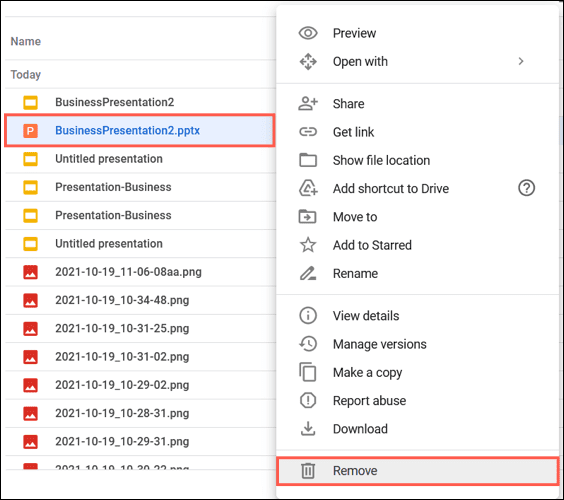Select 2021-10-19_10-31-02.png file name

[122, 357]
